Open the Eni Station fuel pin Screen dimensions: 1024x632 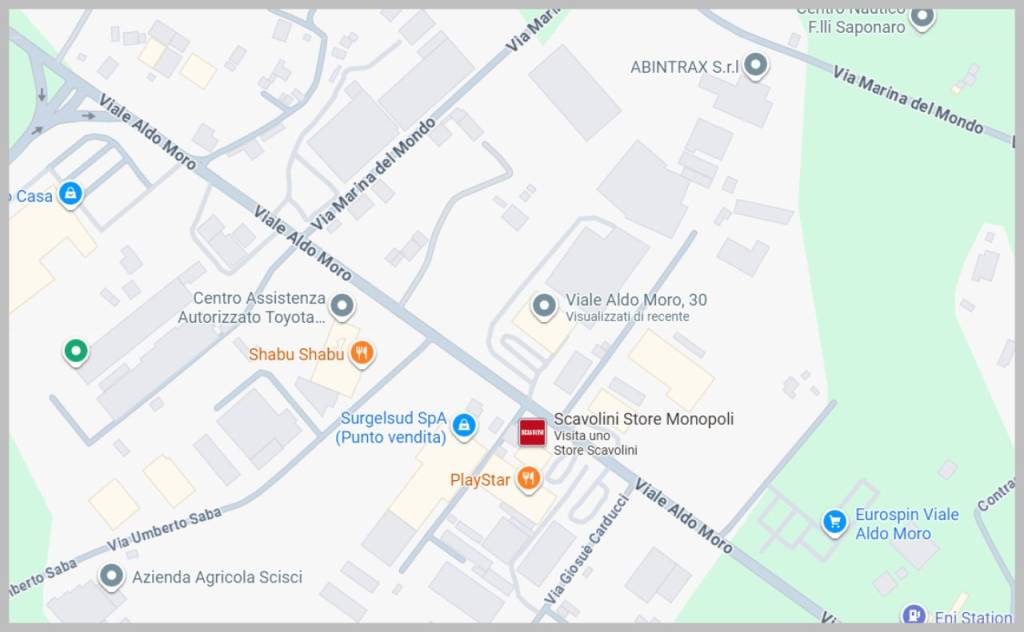click(x=914, y=614)
